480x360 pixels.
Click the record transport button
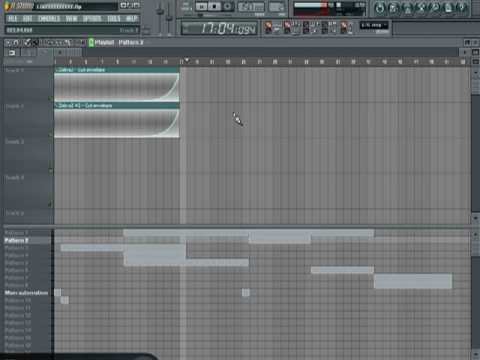(228, 6)
